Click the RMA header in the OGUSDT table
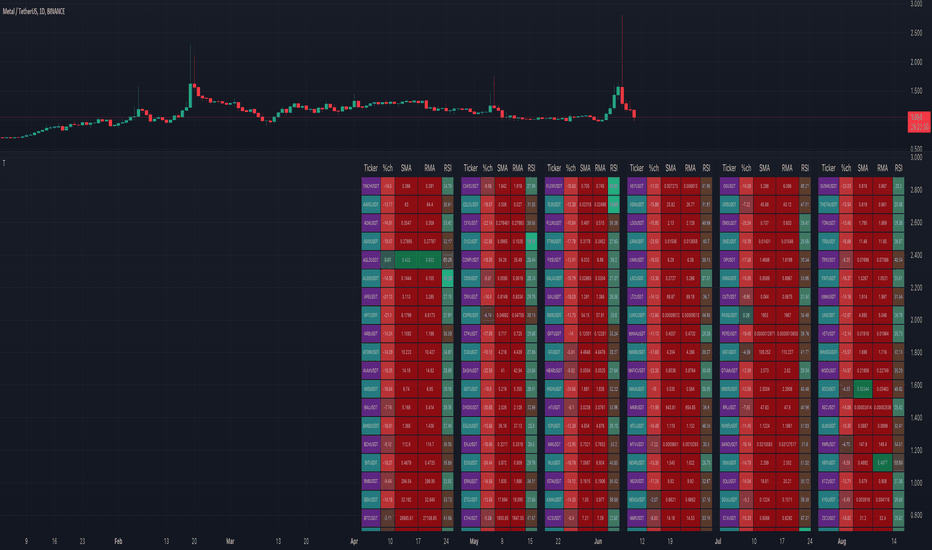932x550 pixels. point(787,168)
